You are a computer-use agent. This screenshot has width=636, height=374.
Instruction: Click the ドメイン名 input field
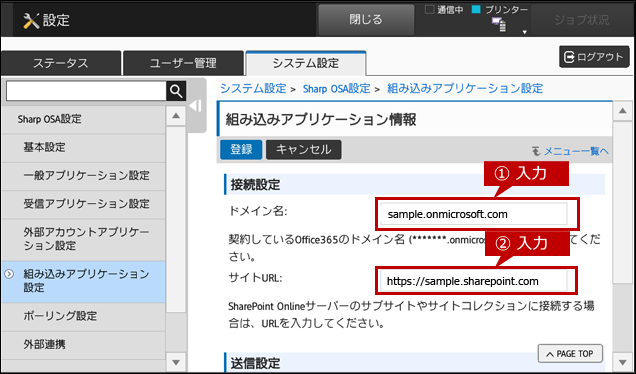[x=474, y=214]
